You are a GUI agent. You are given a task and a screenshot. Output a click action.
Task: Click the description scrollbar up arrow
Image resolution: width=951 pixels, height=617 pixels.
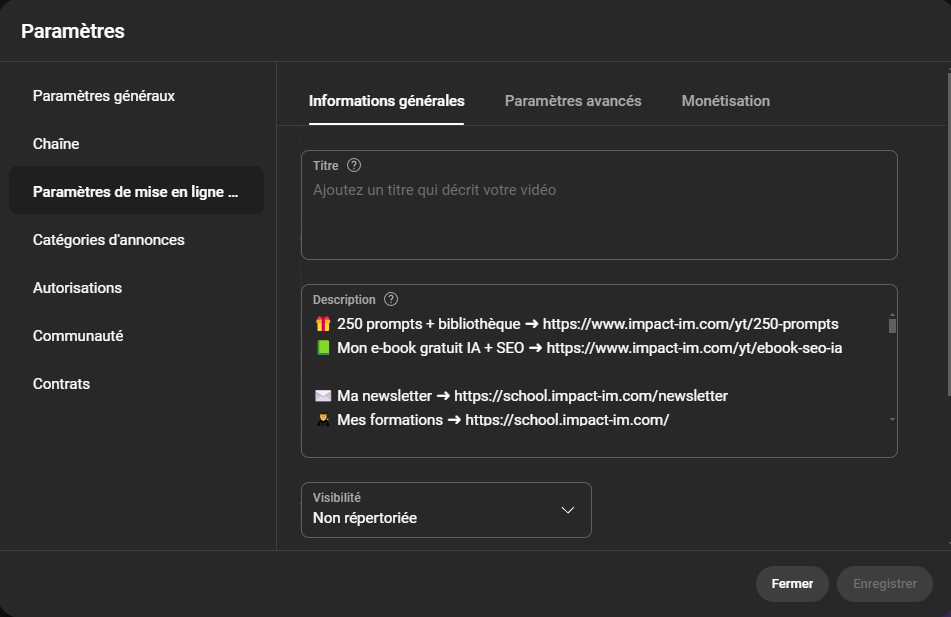[892, 316]
